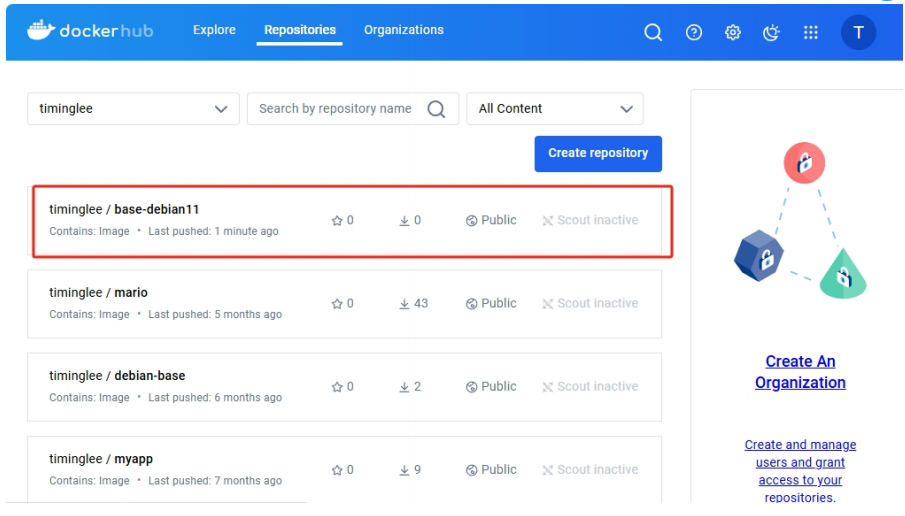905x516 pixels.
Task: Open the 'Create and manage users' link
Action: (800, 471)
